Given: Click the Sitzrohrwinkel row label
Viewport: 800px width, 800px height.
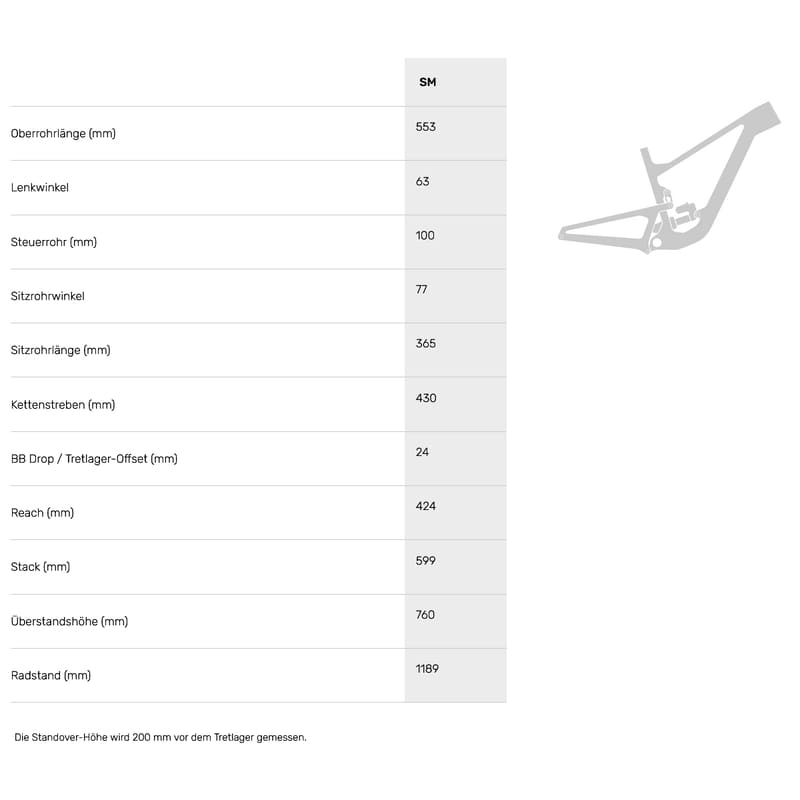Looking at the screenshot, I should pos(48,296).
